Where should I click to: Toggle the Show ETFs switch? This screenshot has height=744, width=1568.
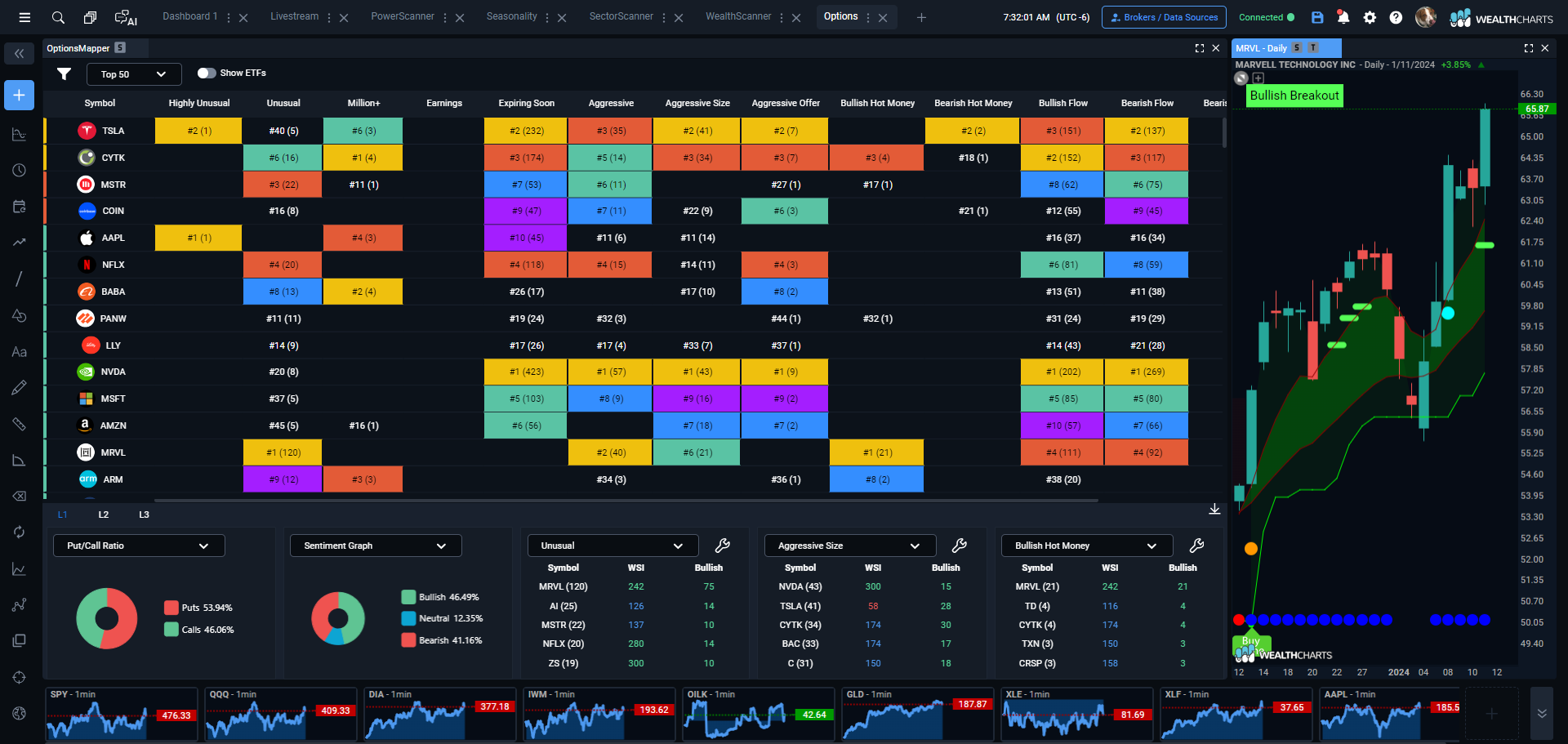click(207, 73)
